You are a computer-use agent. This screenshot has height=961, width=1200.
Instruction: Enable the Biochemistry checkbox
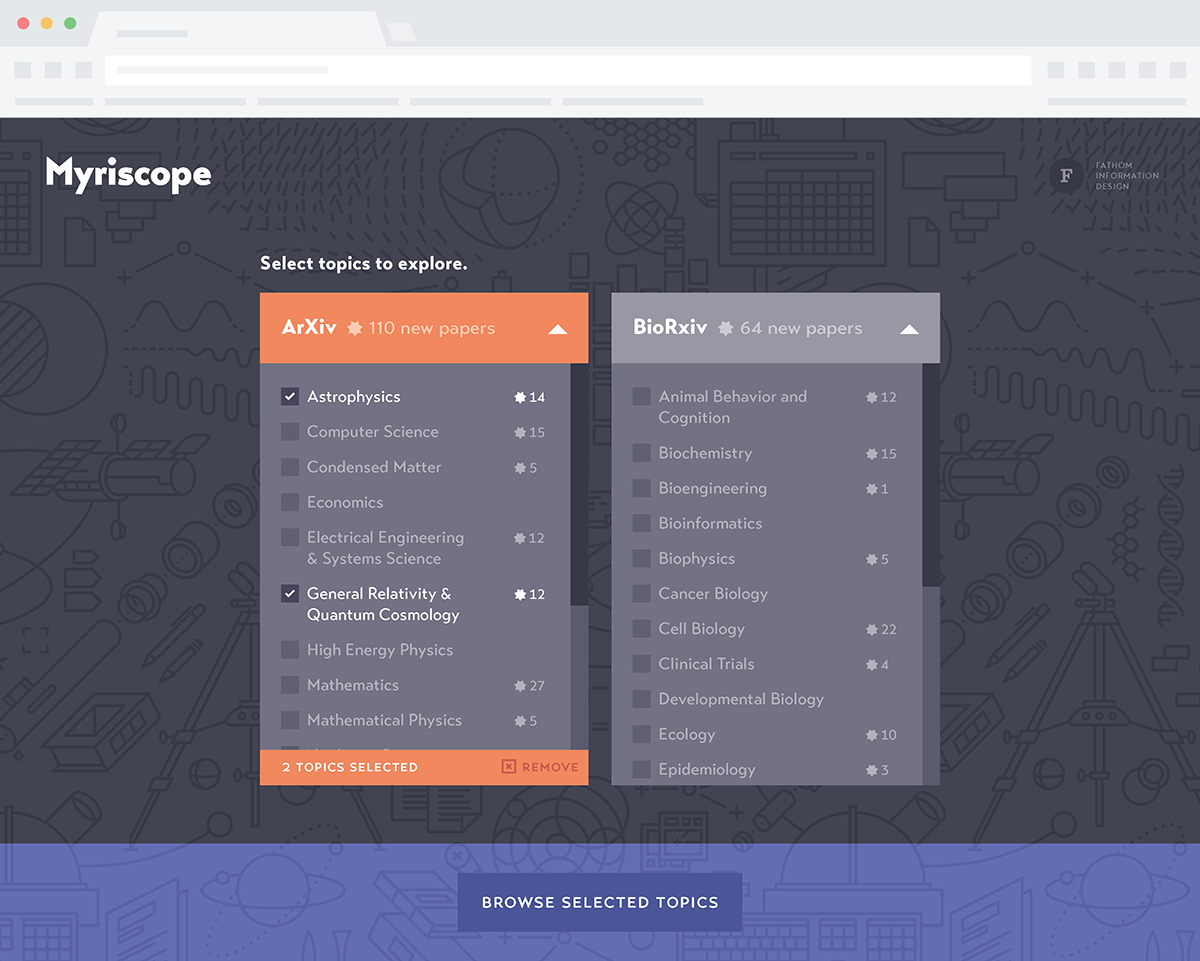pos(641,453)
